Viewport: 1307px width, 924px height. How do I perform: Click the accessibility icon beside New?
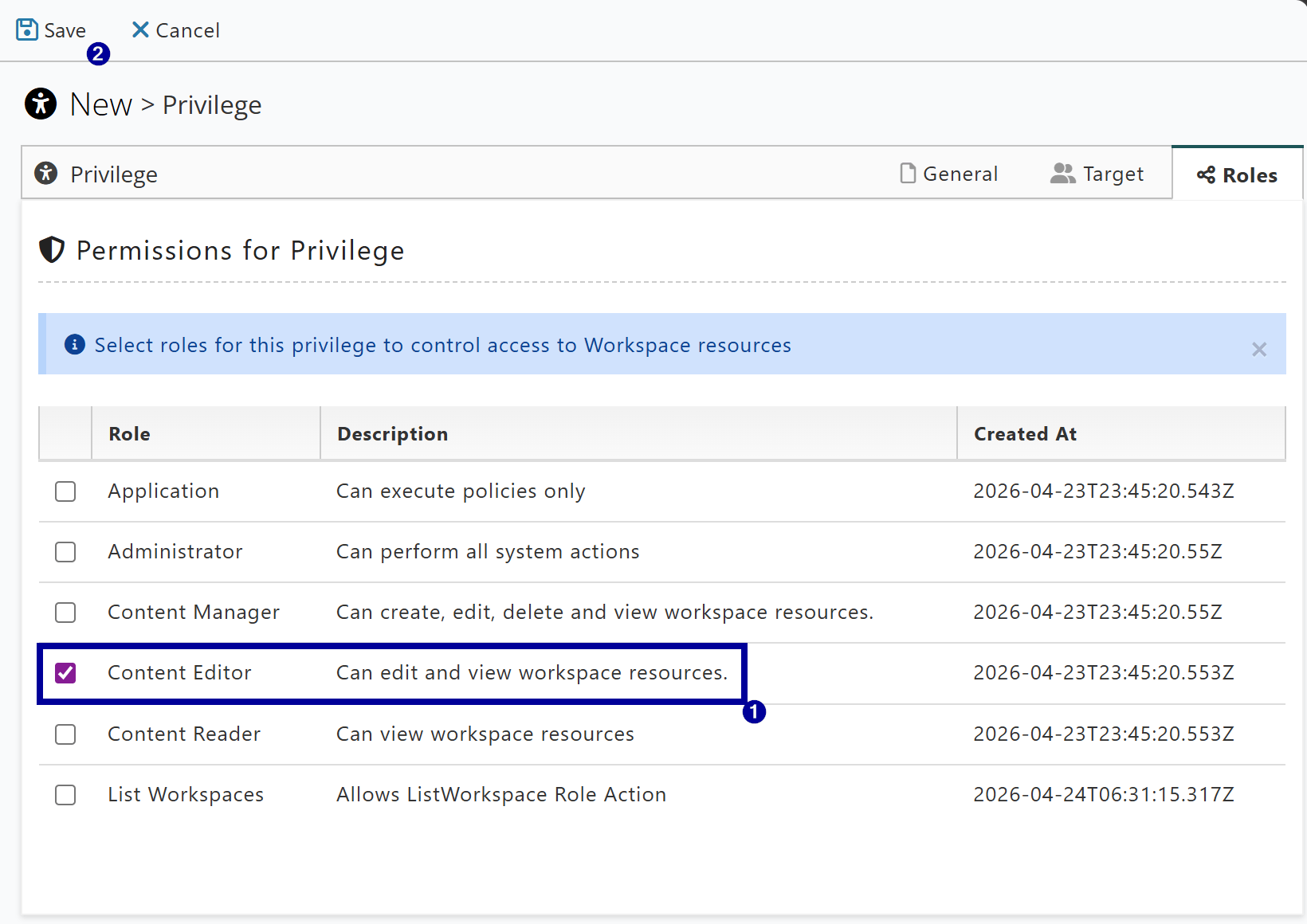(x=41, y=104)
